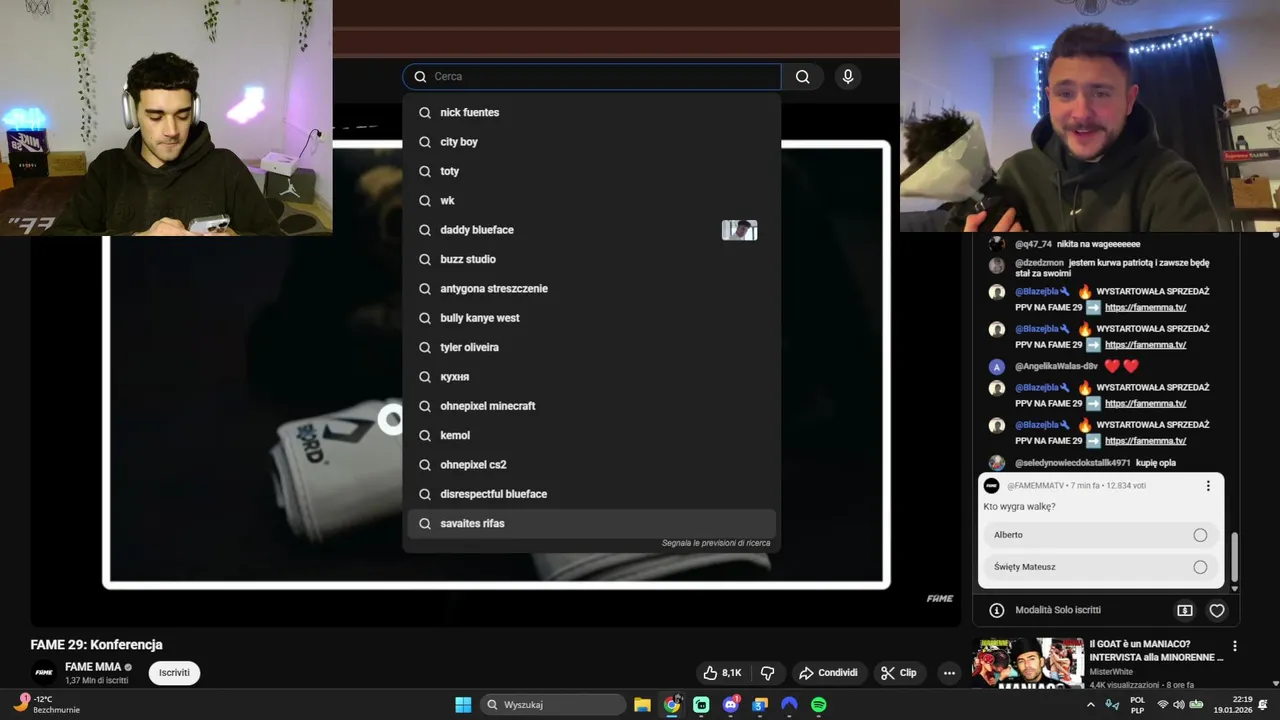Open the MisterWhite recommended video thumbnail

tap(1027, 662)
